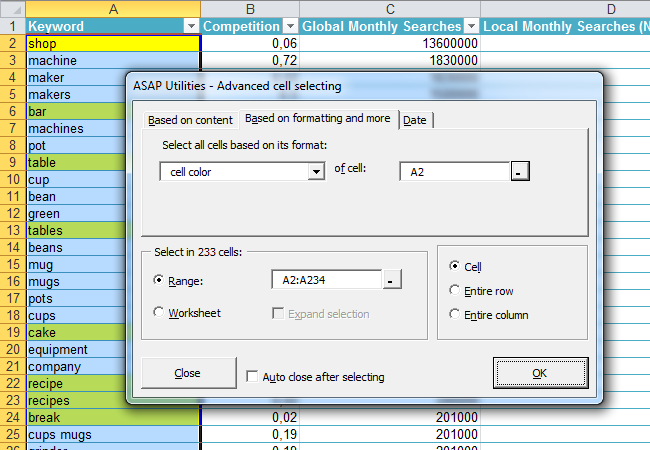The image size is (650, 450).
Task: Select the 'company' keyword cell
Action: click(77, 366)
